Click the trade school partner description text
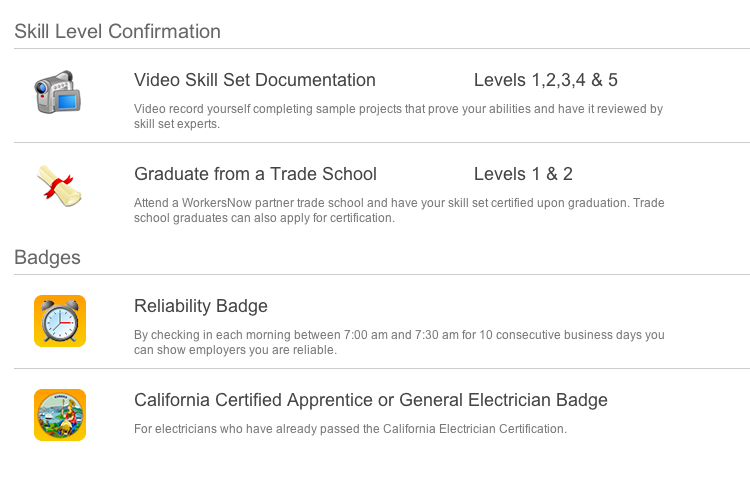750x483 pixels. point(398,203)
